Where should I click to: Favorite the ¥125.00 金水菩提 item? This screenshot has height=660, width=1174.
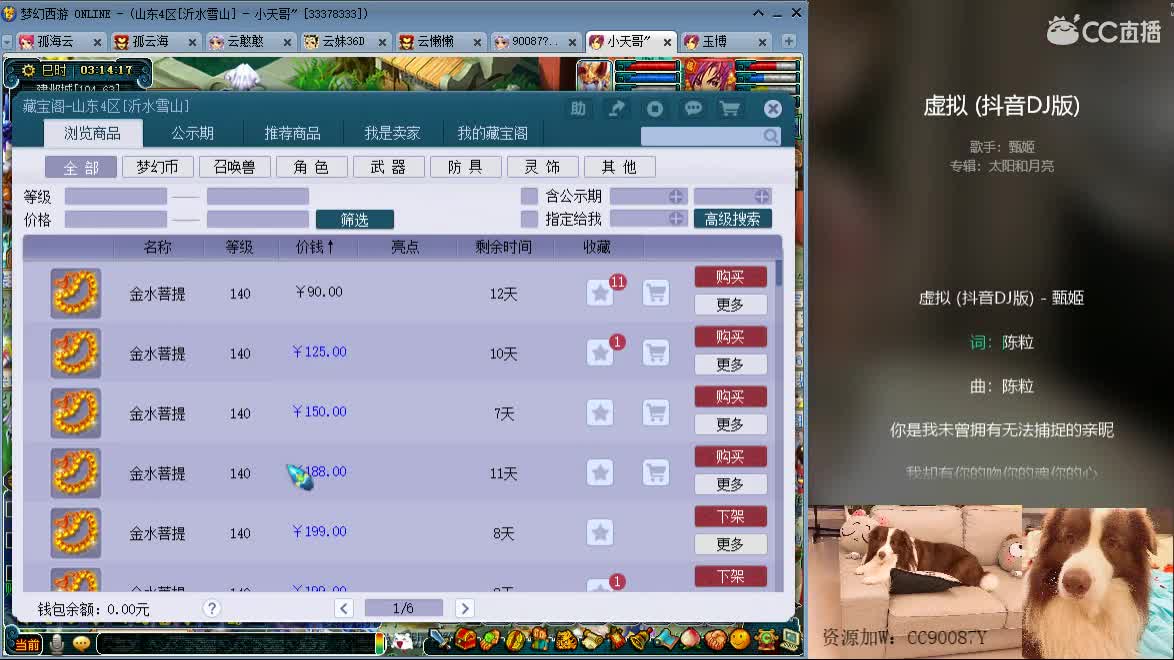point(600,353)
